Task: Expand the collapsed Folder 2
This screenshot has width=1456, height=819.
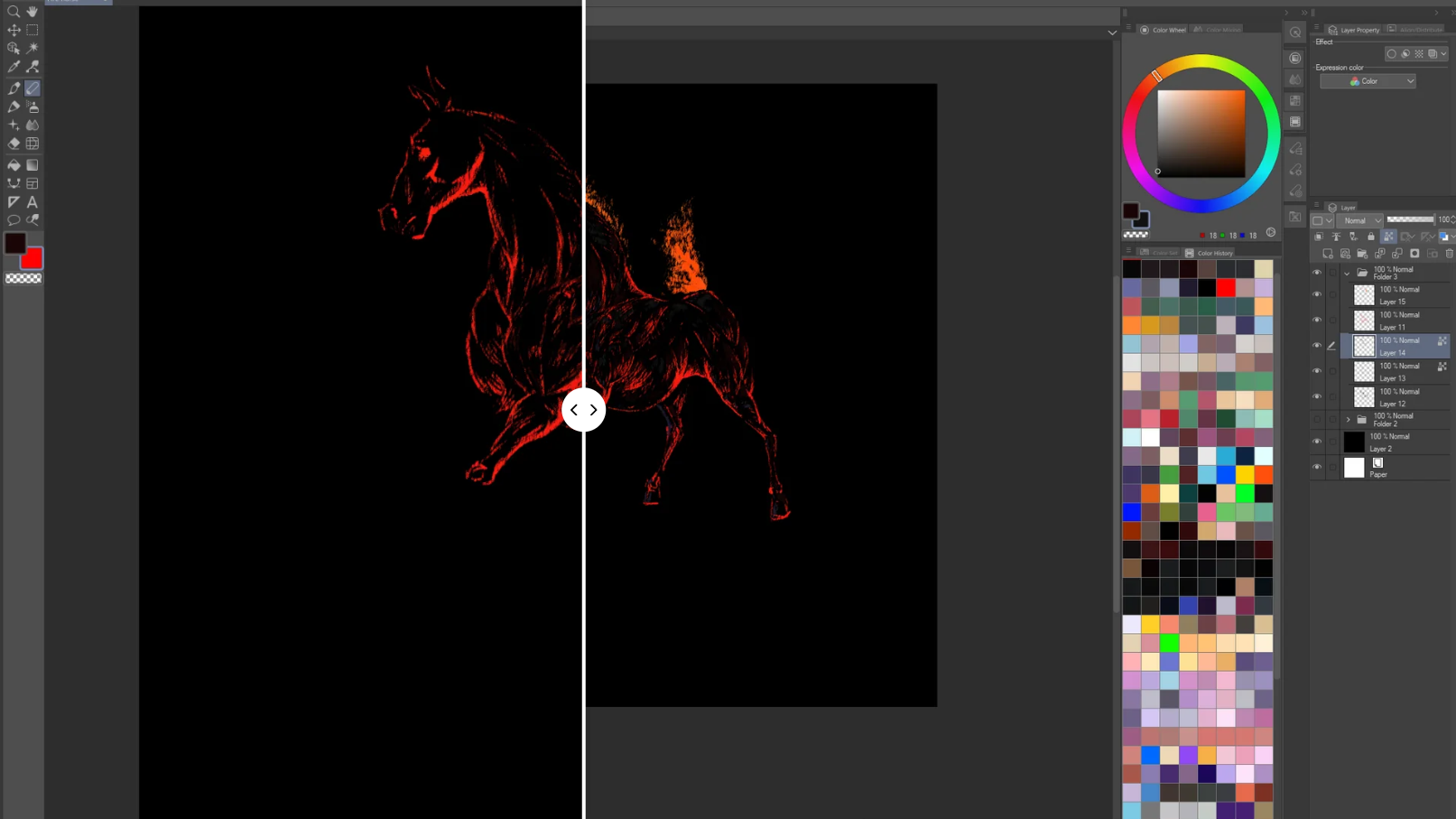Action: (x=1347, y=419)
